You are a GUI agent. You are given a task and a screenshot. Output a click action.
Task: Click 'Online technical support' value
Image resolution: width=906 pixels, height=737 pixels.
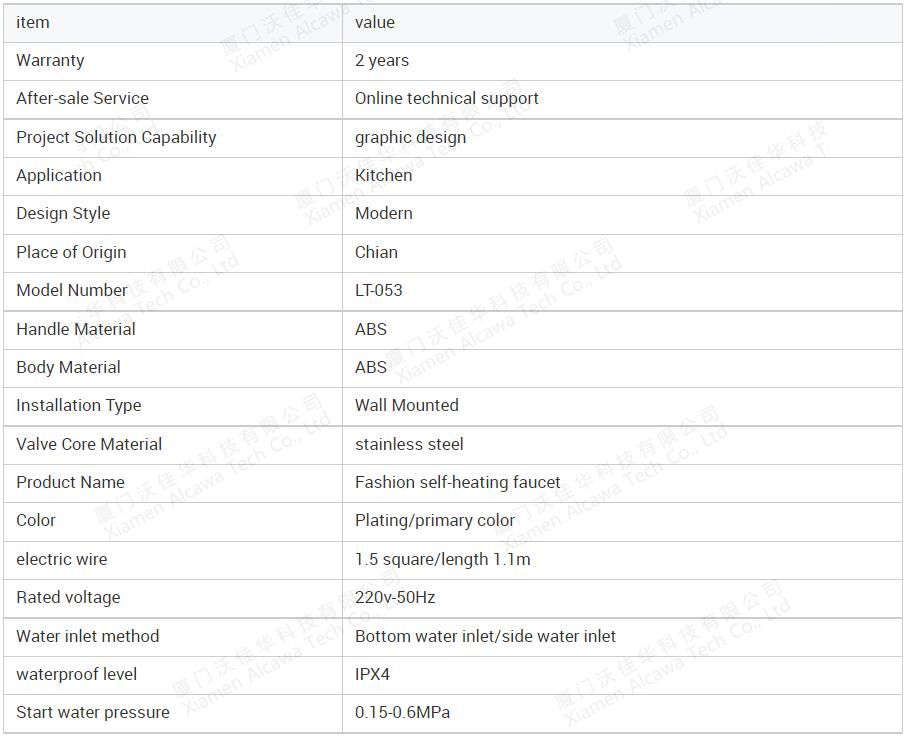point(447,99)
